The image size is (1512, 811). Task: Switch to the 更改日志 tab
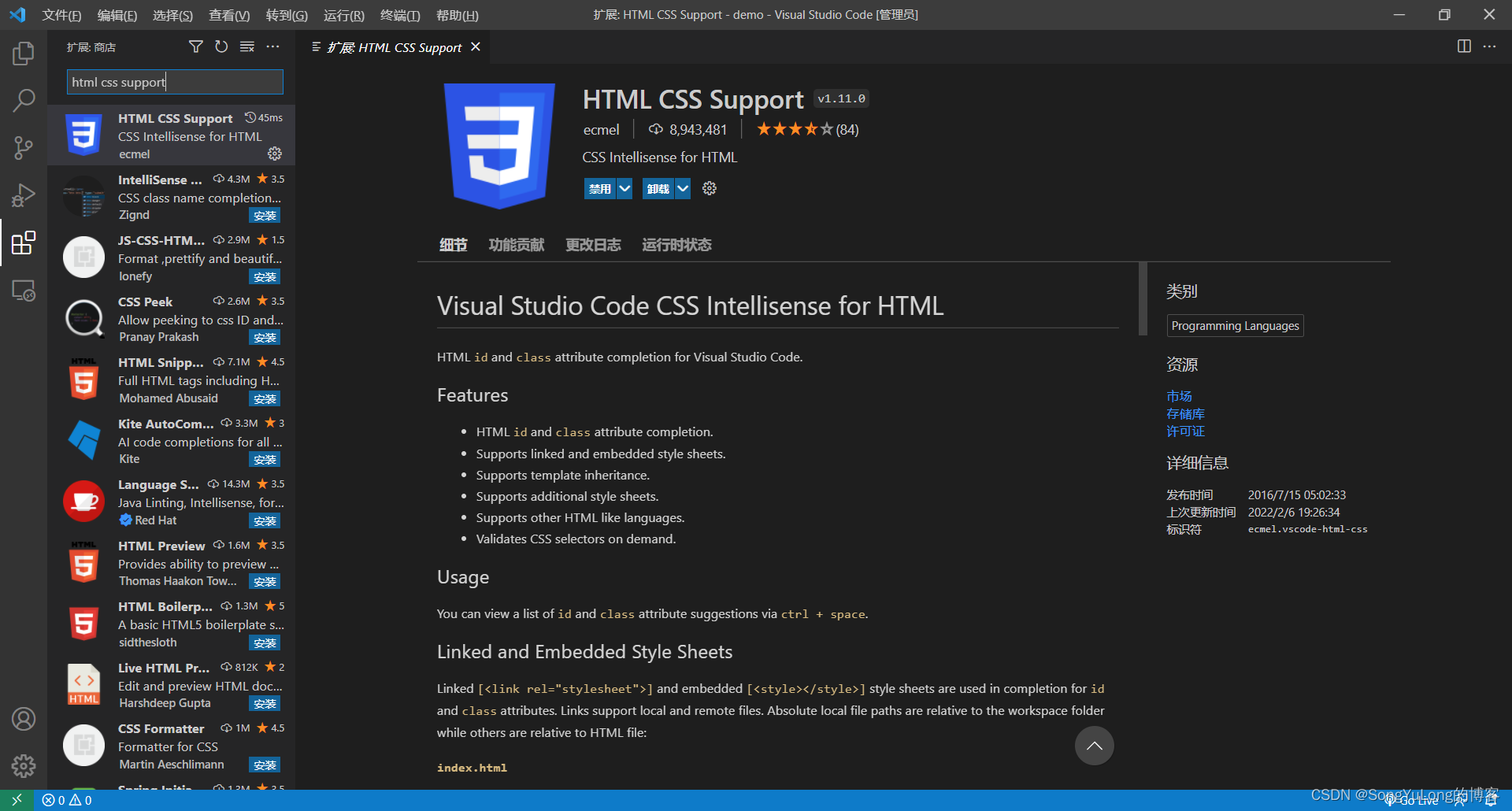(x=593, y=245)
